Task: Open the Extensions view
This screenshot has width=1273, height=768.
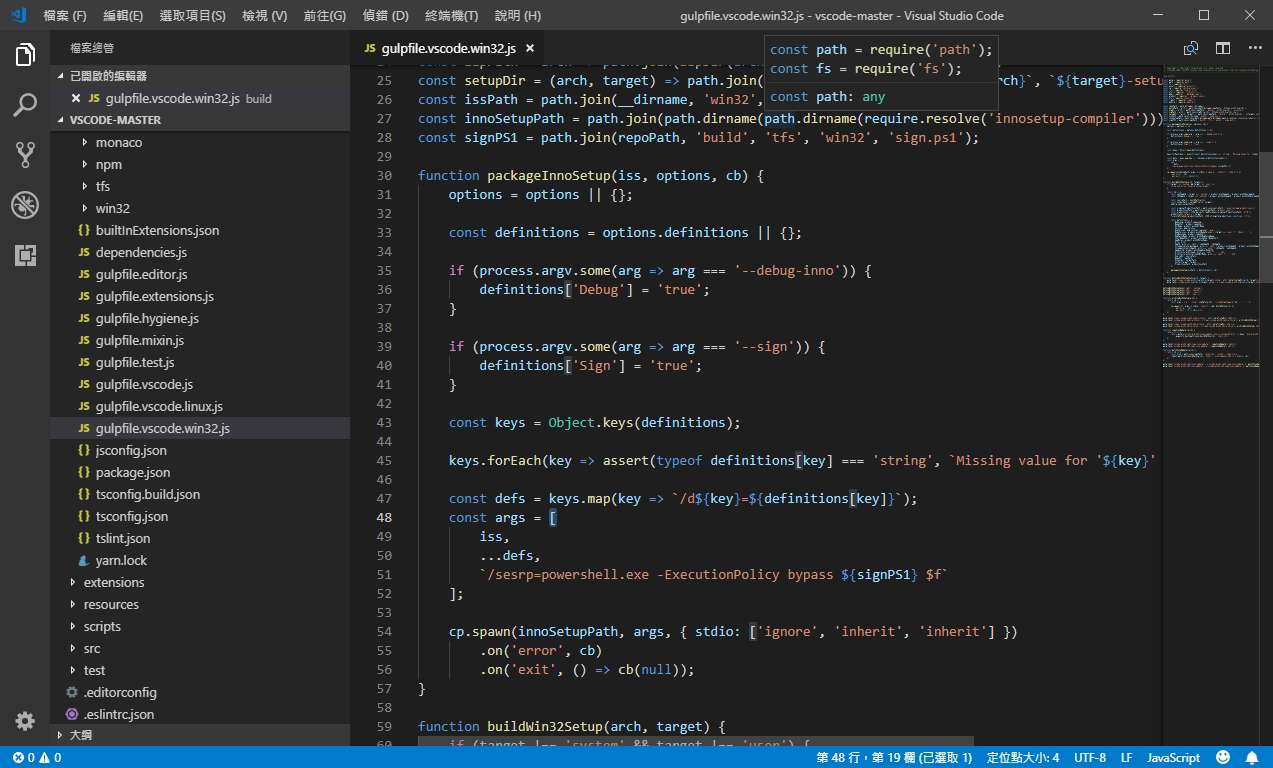Action: (25, 255)
